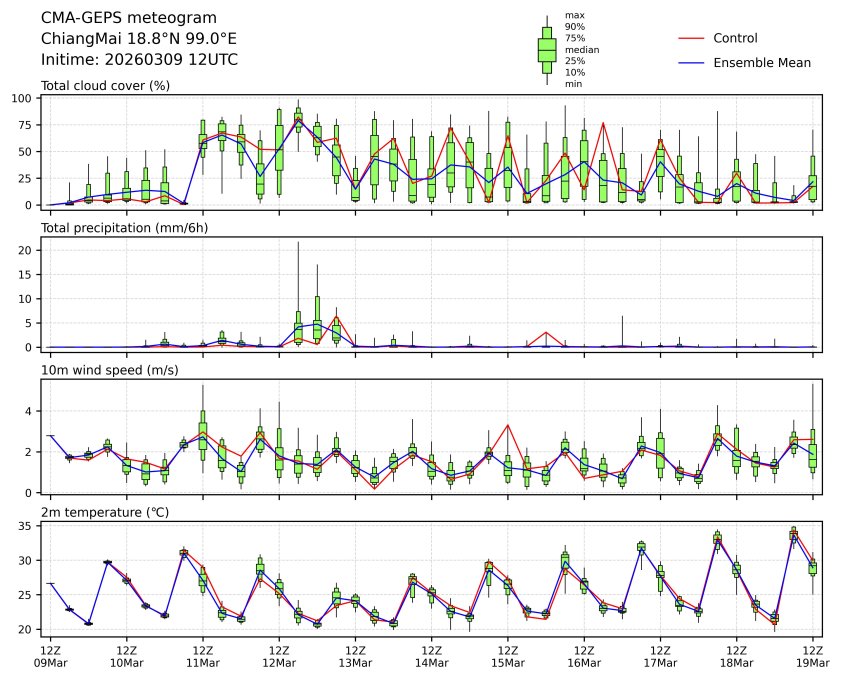Screen dimensions: 841x680
Task: Click the Initime 20260309 12UTC text
Action: [139, 59]
